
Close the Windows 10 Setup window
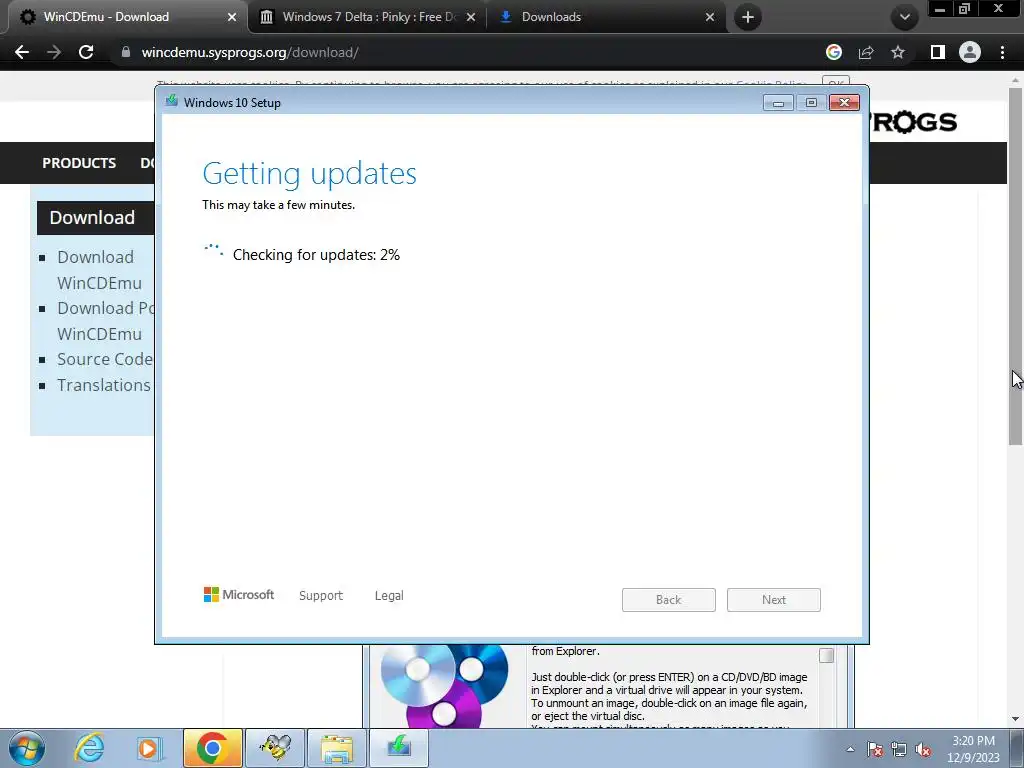click(x=844, y=103)
